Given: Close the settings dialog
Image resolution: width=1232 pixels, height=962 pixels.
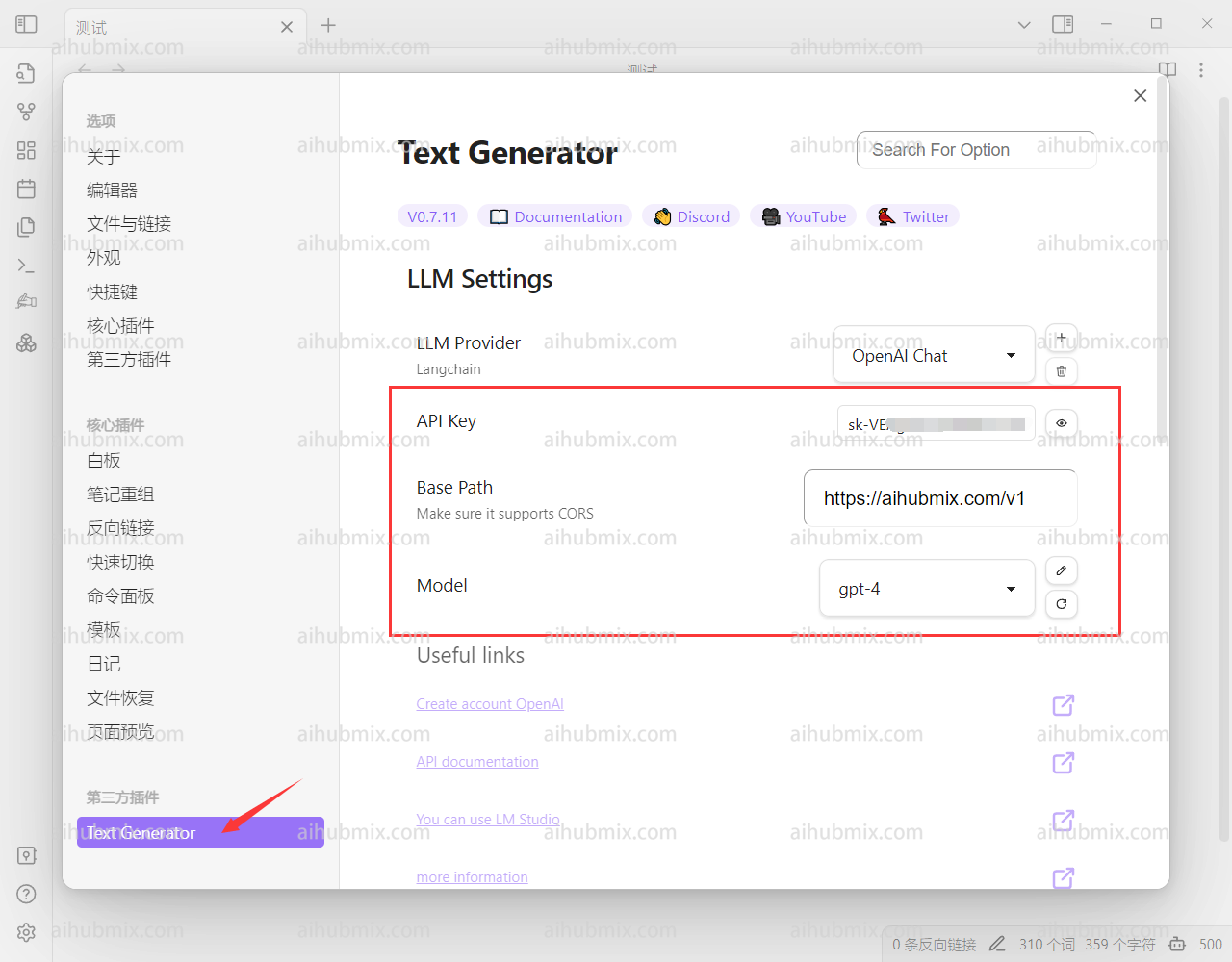Looking at the screenshot, I should [x=1140, y=95].
